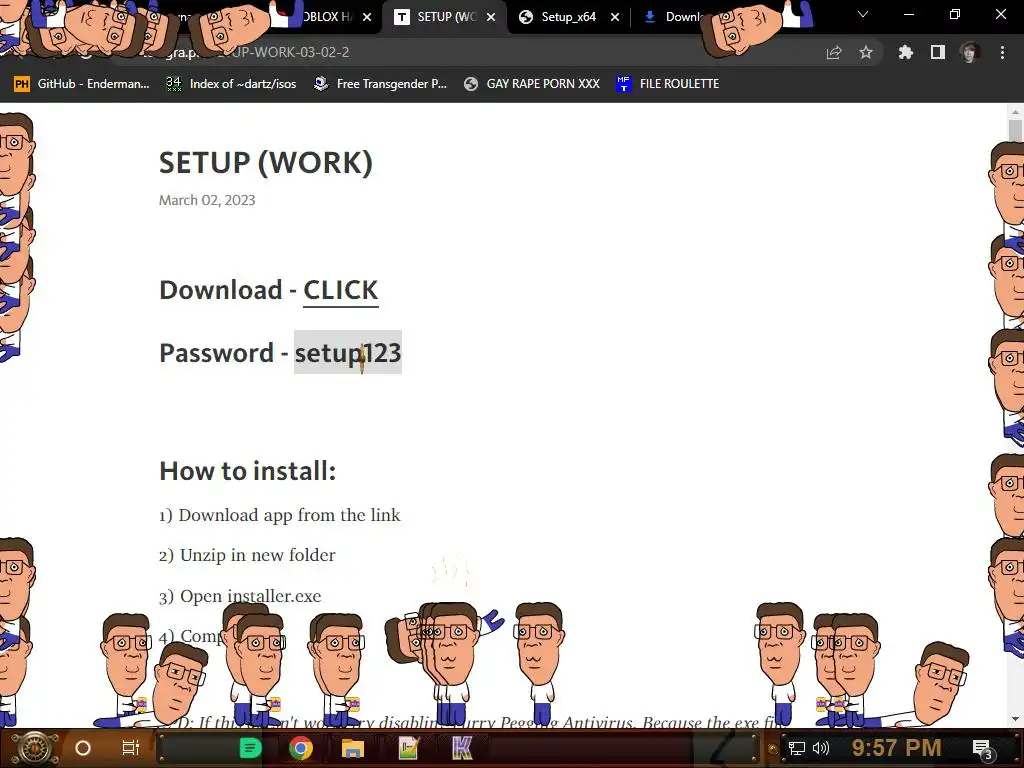Viewport: 1024px width, 768px height.
Task: Open the GitHub - Enderman bookmark
Action: [x=82, y=84]
